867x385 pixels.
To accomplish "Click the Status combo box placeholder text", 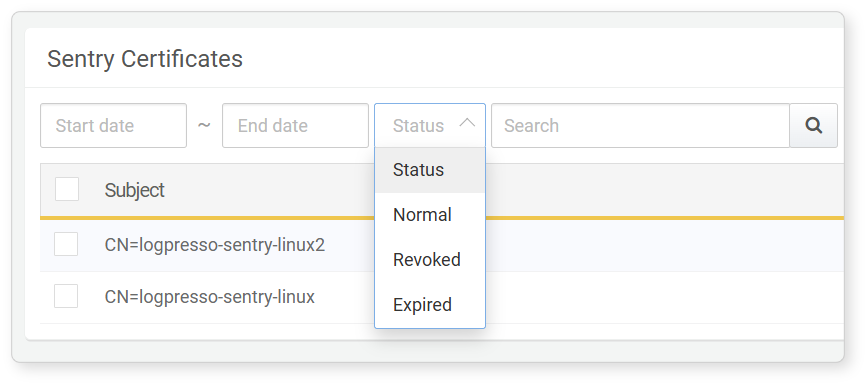I will coord(418,126).
